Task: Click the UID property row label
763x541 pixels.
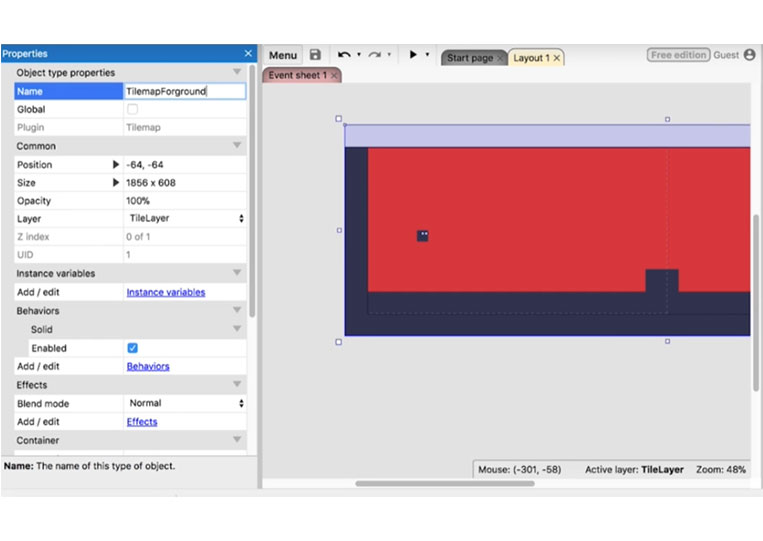Action: pos(25,255)
